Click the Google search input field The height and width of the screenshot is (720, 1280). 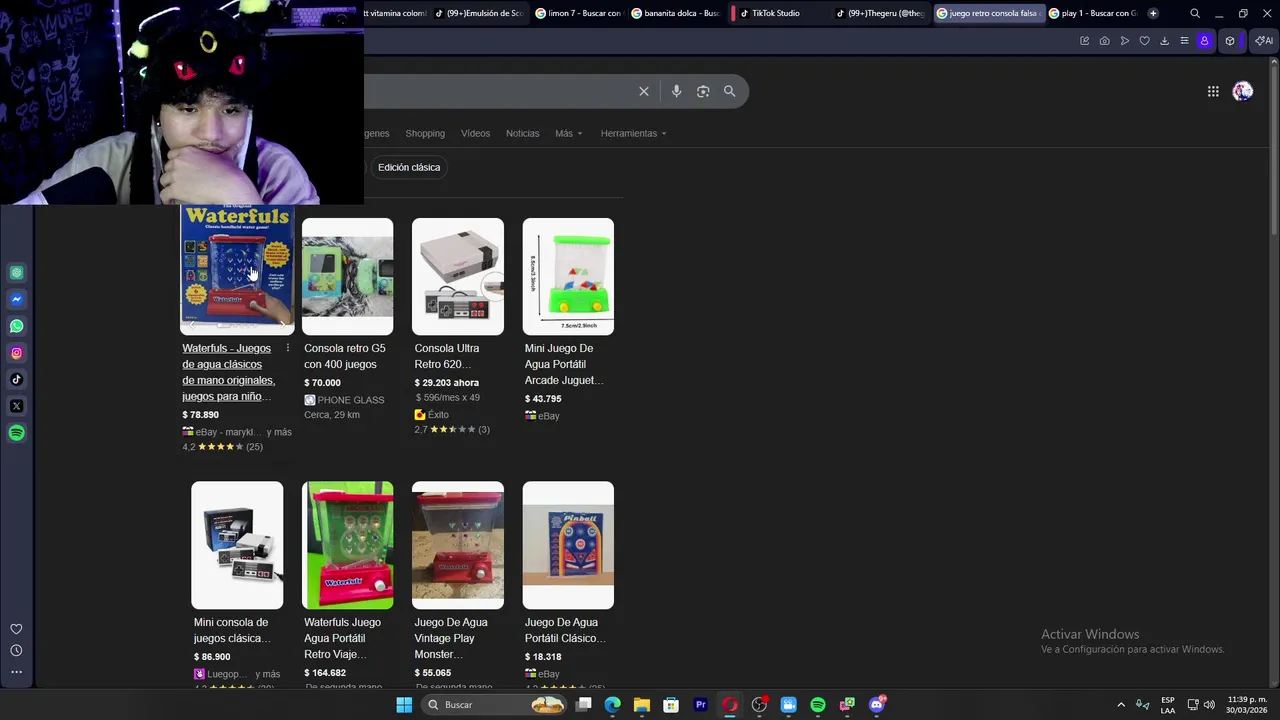click(x=497, y=91)
